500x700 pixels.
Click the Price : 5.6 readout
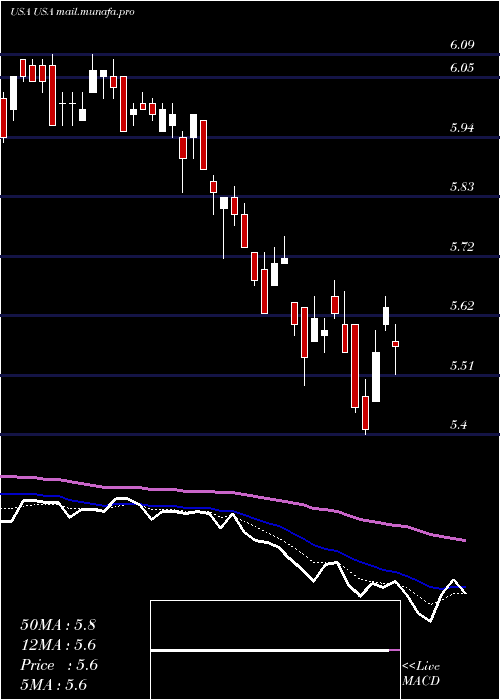[x=58, y=665]
